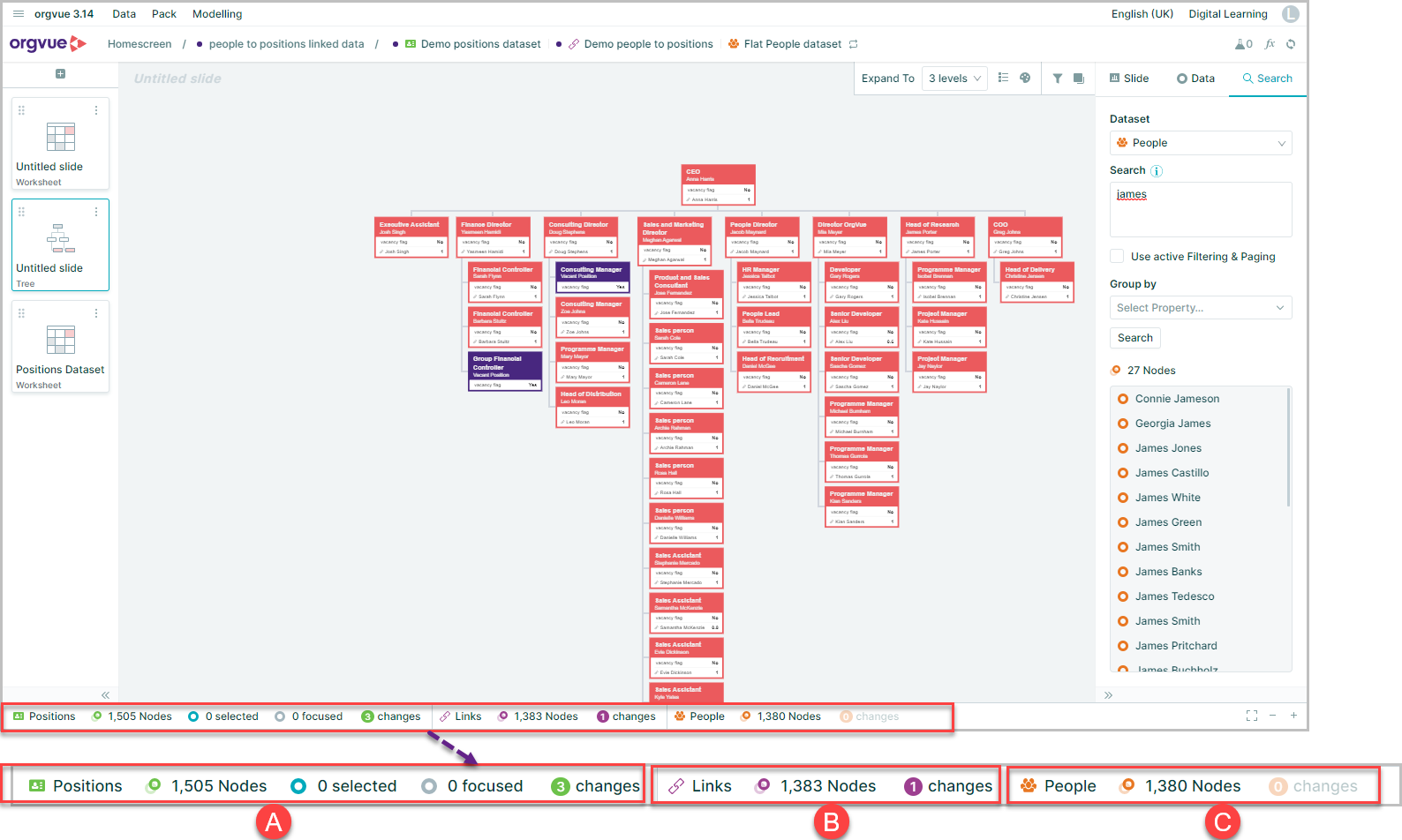Click the fx expression icon

[1270, 44]
